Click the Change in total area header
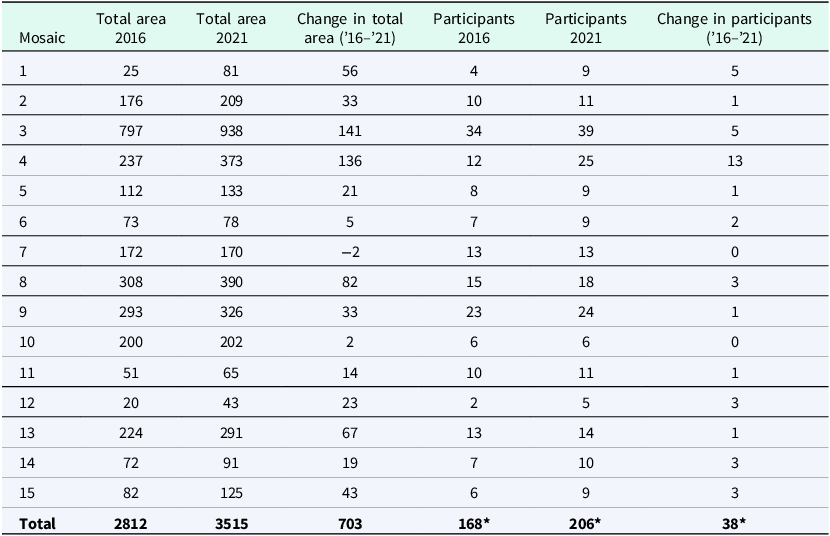This screenshot has height=536, width=830. (350, 28)
